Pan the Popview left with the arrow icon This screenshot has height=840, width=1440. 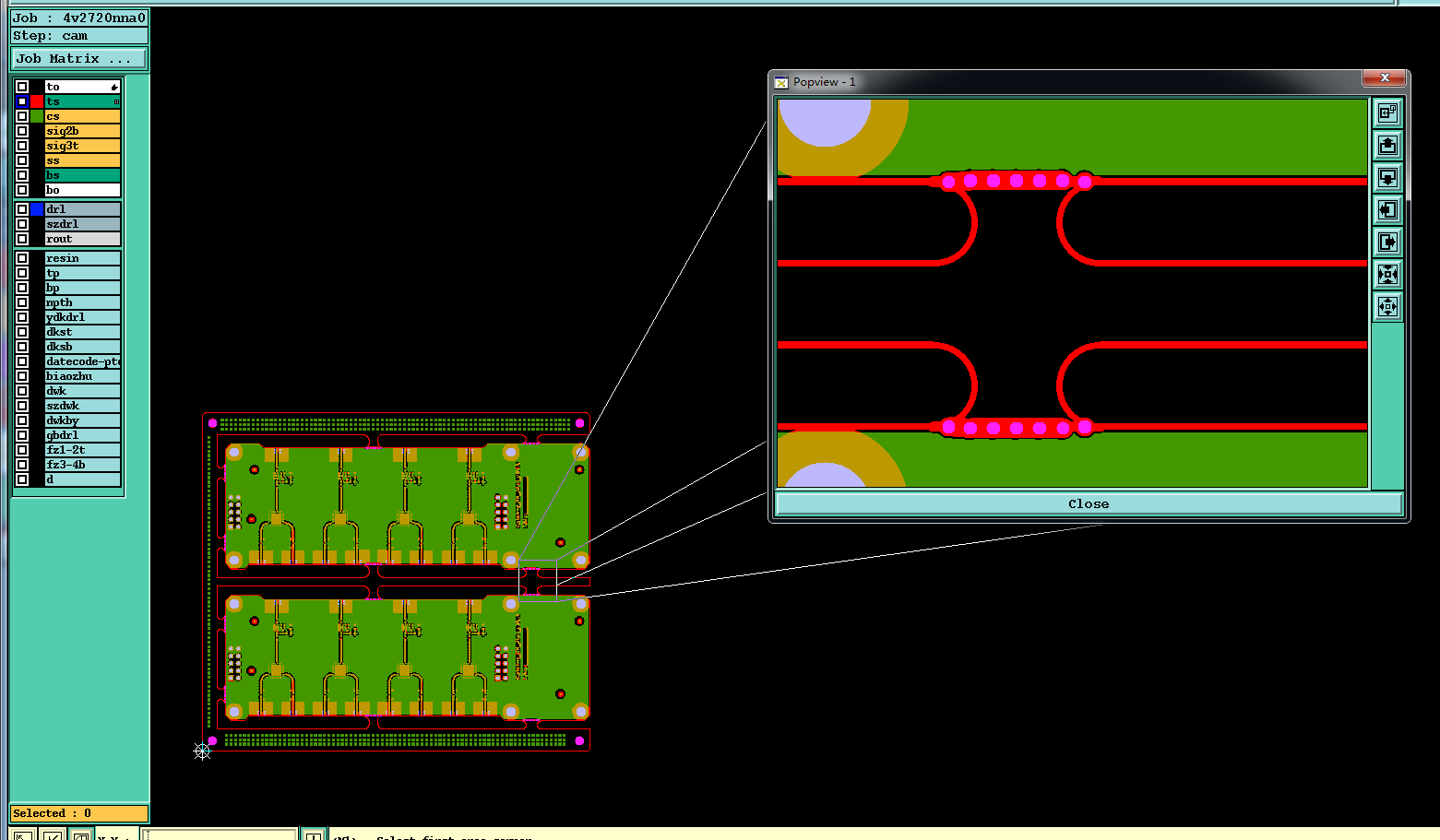1387,209
